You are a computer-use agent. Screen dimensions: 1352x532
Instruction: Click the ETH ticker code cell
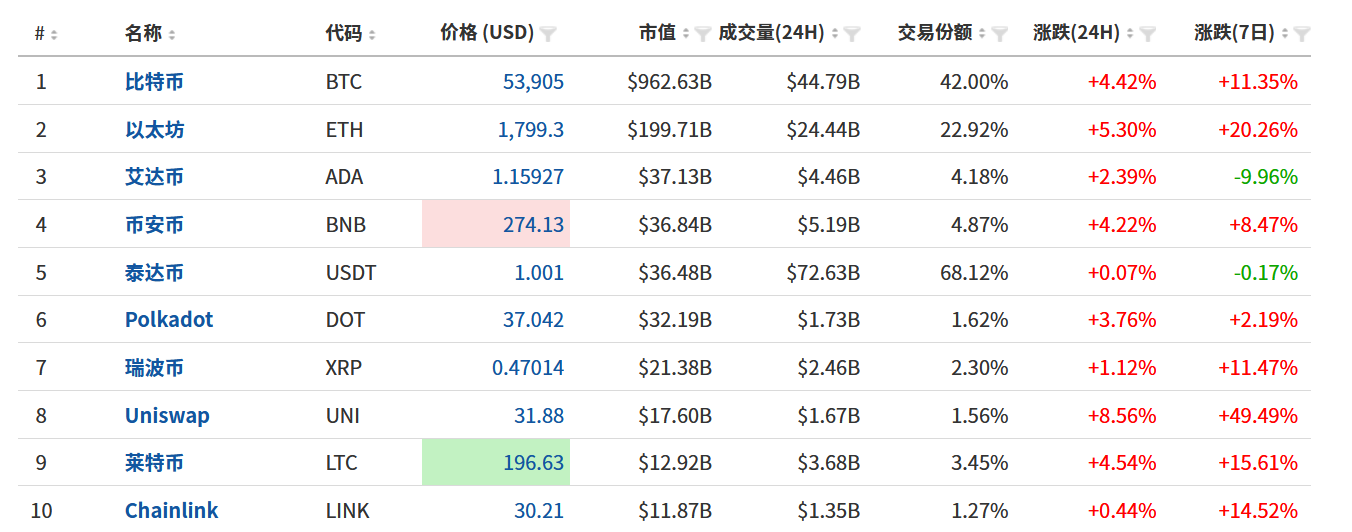click(344, 130)
